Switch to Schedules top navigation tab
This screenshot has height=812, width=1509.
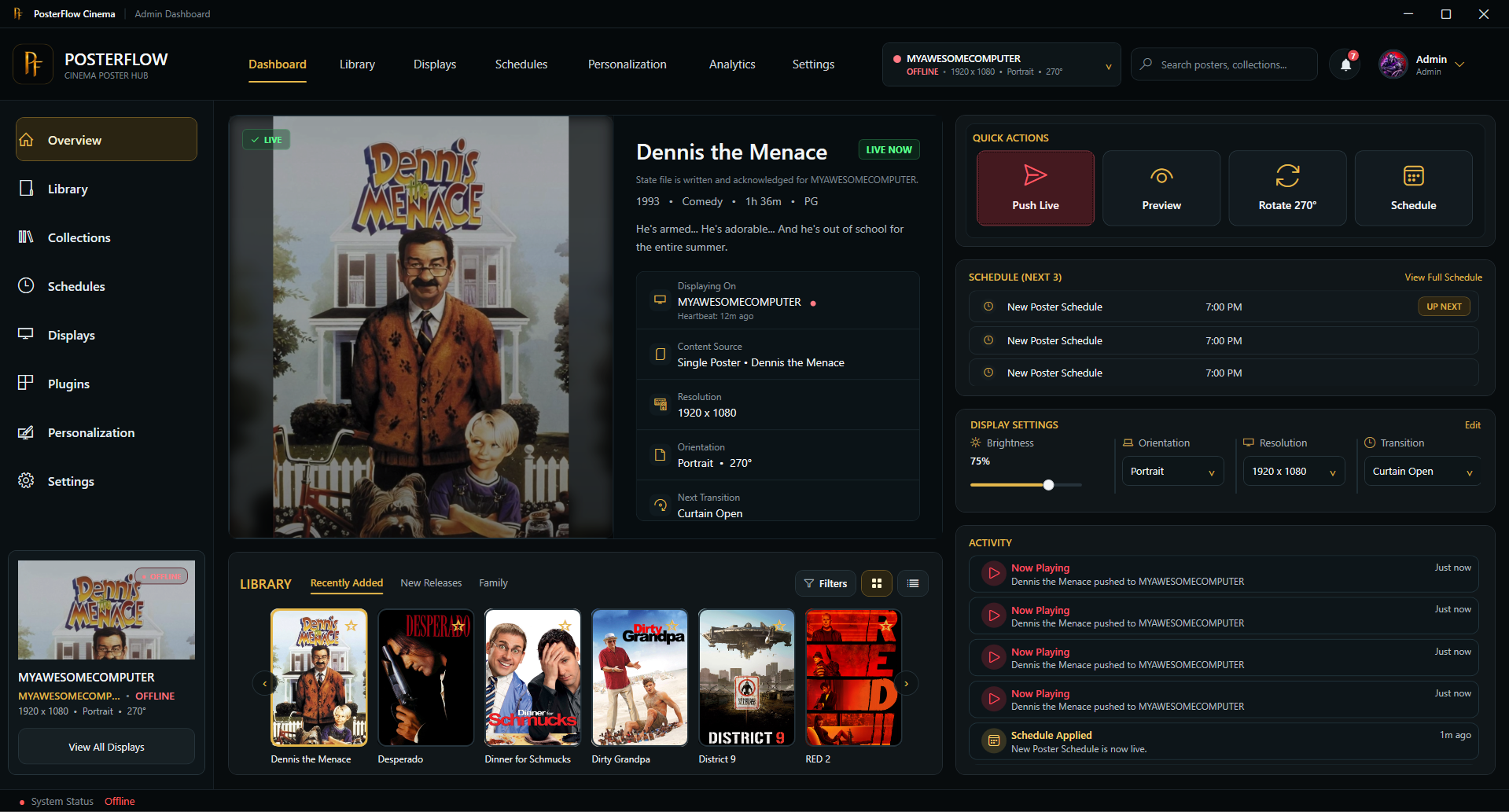pyautogui.click(x=521, y=64)
